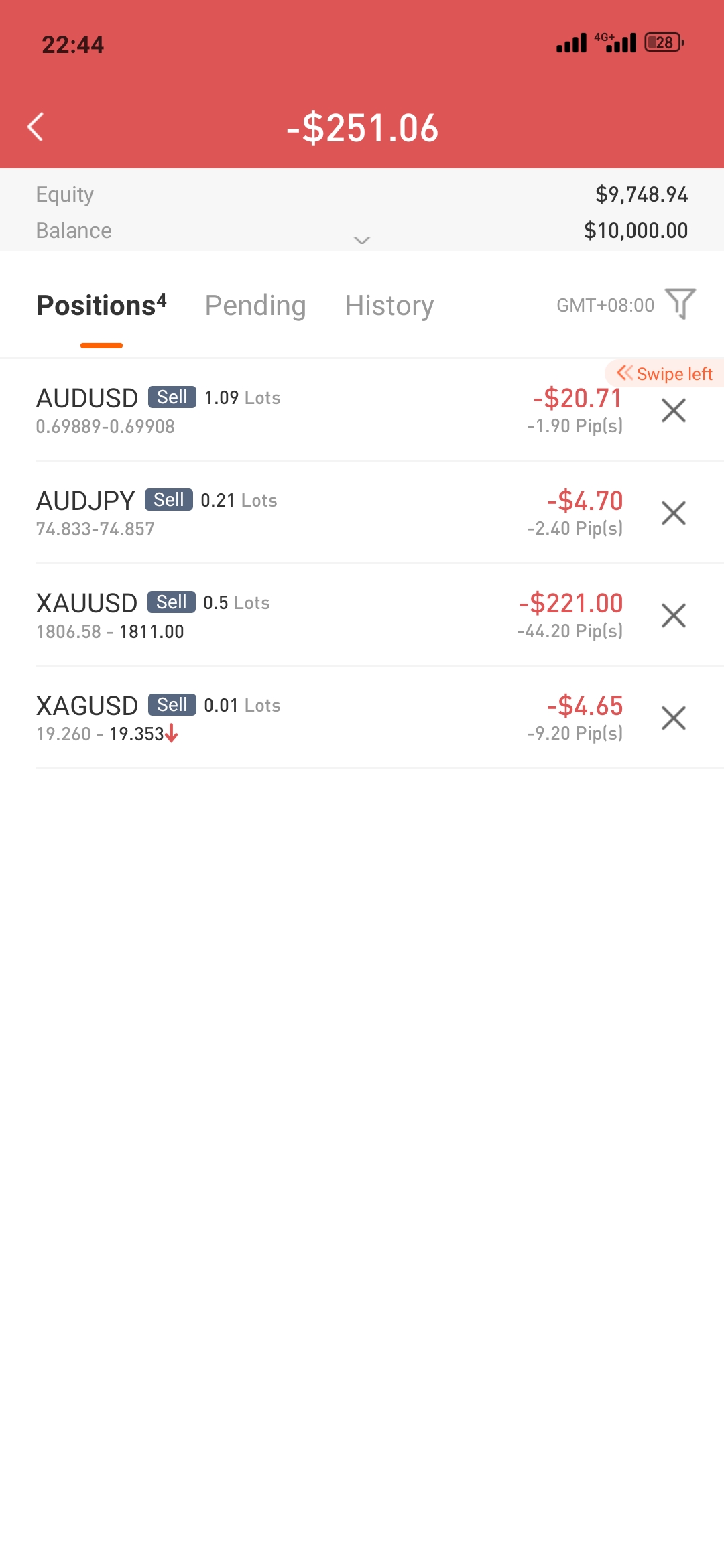Tap the Swipe left hint badge
This screenshot has width=724, height=1568.
(664, 373)
